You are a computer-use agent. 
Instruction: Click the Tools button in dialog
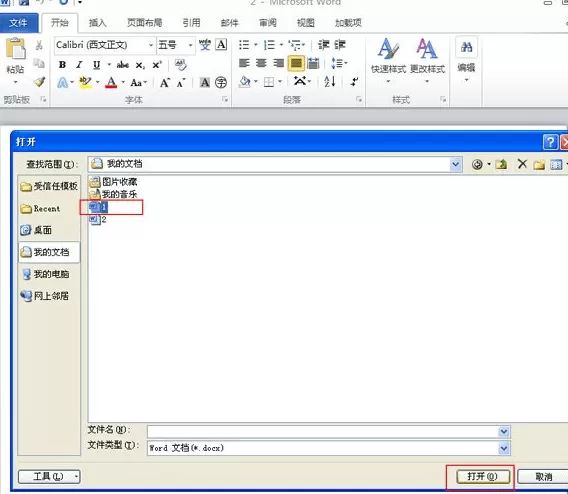tap(49, 477)
